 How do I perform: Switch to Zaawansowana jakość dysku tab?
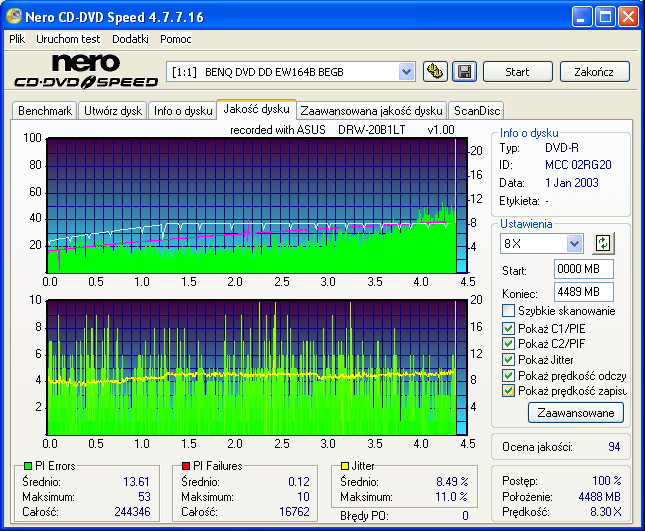pyautogui.click(x=371, y=111)
